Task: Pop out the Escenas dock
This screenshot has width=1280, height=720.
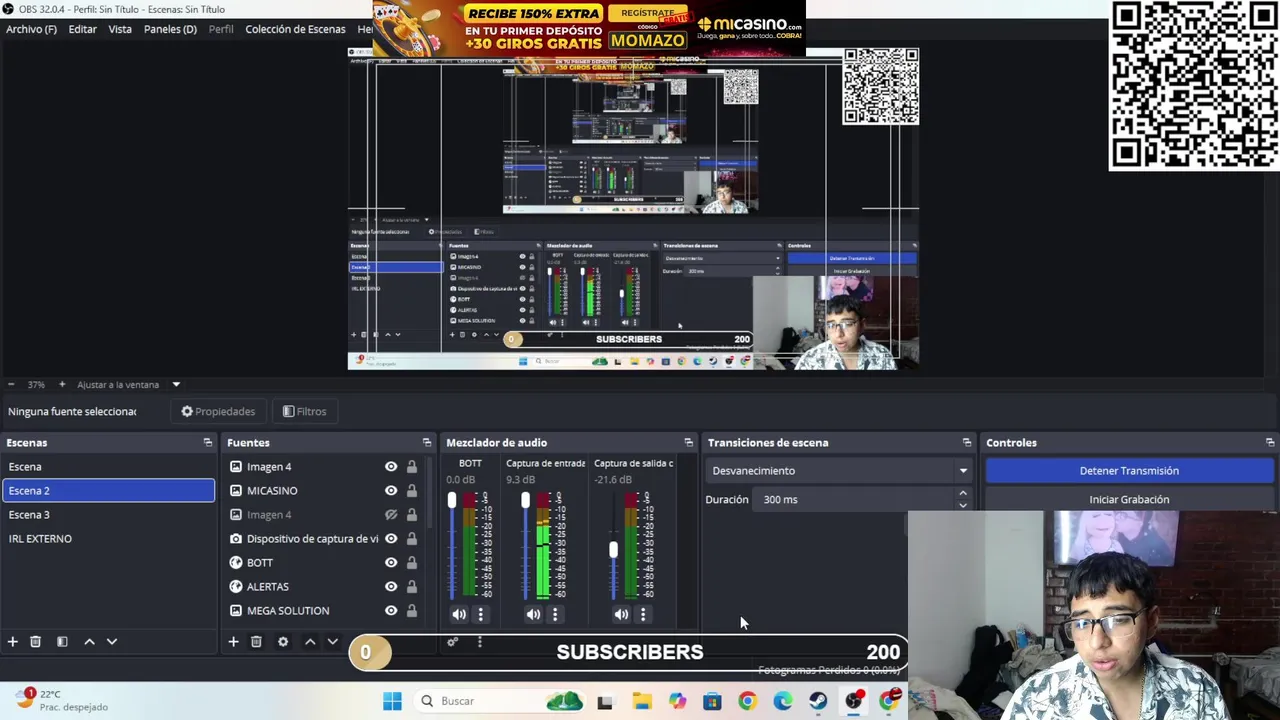Action: 208,442
